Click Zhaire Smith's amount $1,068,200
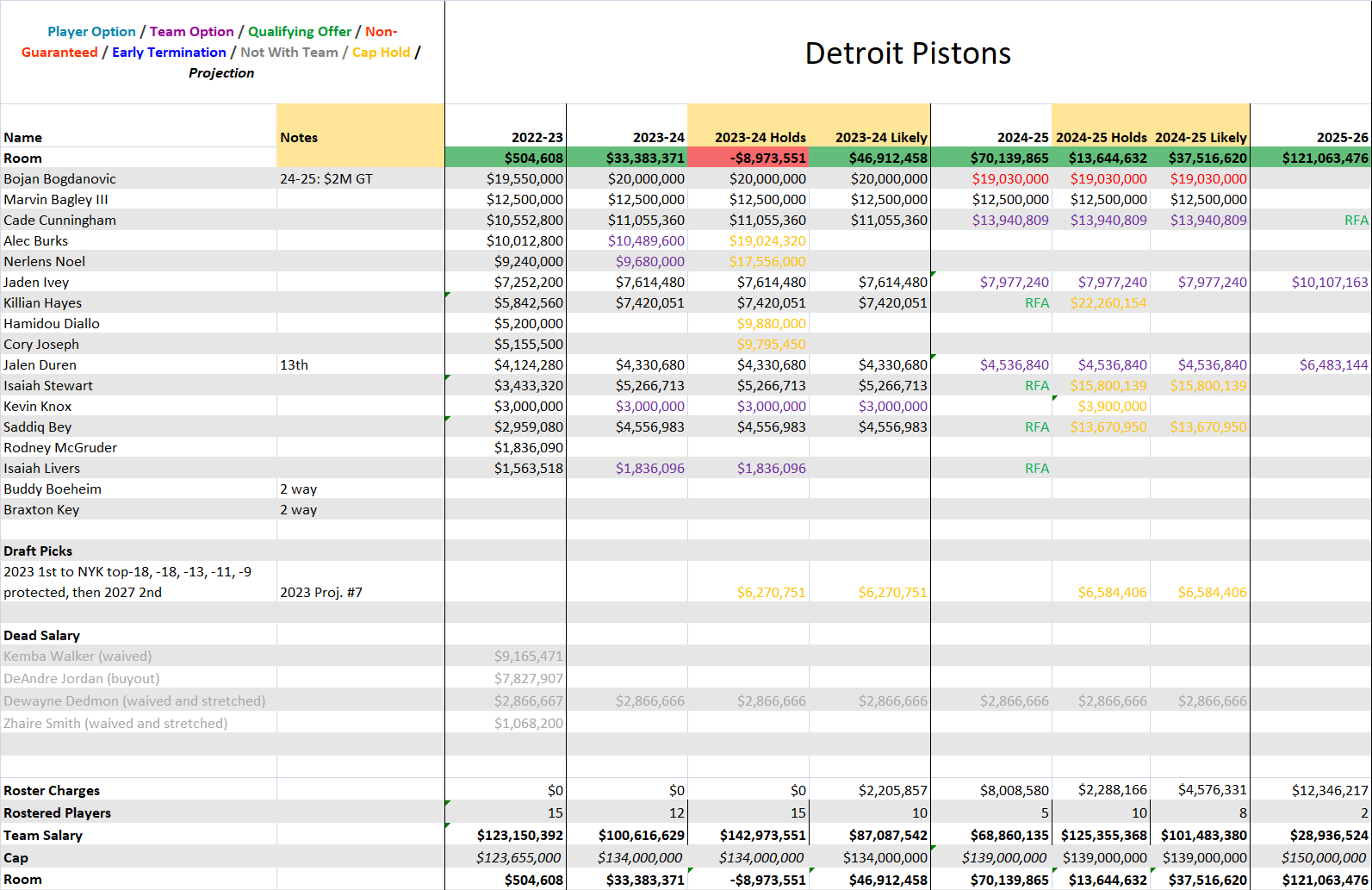This screenshot has width=1372, height=890. tap(528, 723)
